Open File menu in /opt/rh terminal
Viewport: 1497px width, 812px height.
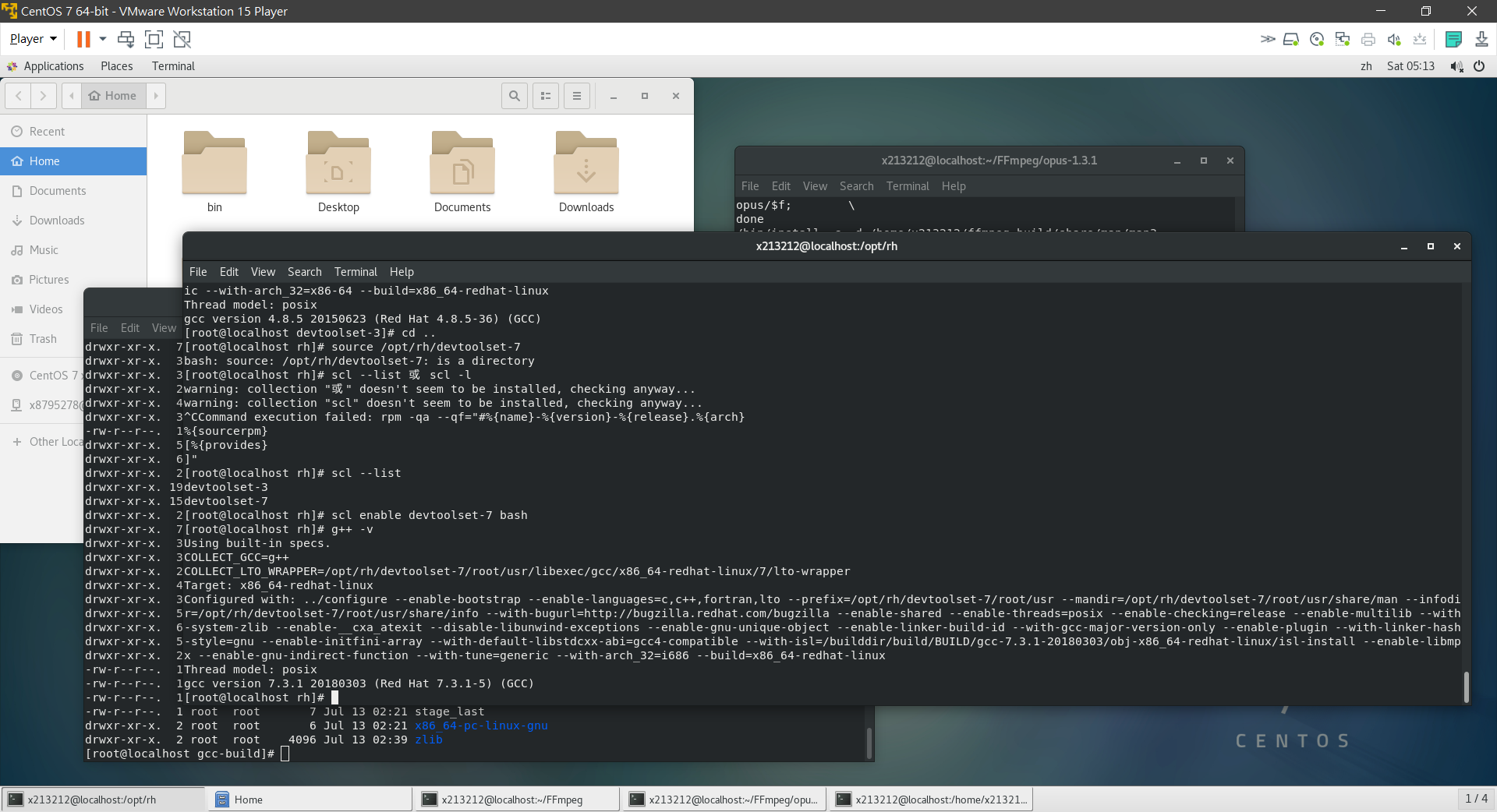tap(198, 272)
